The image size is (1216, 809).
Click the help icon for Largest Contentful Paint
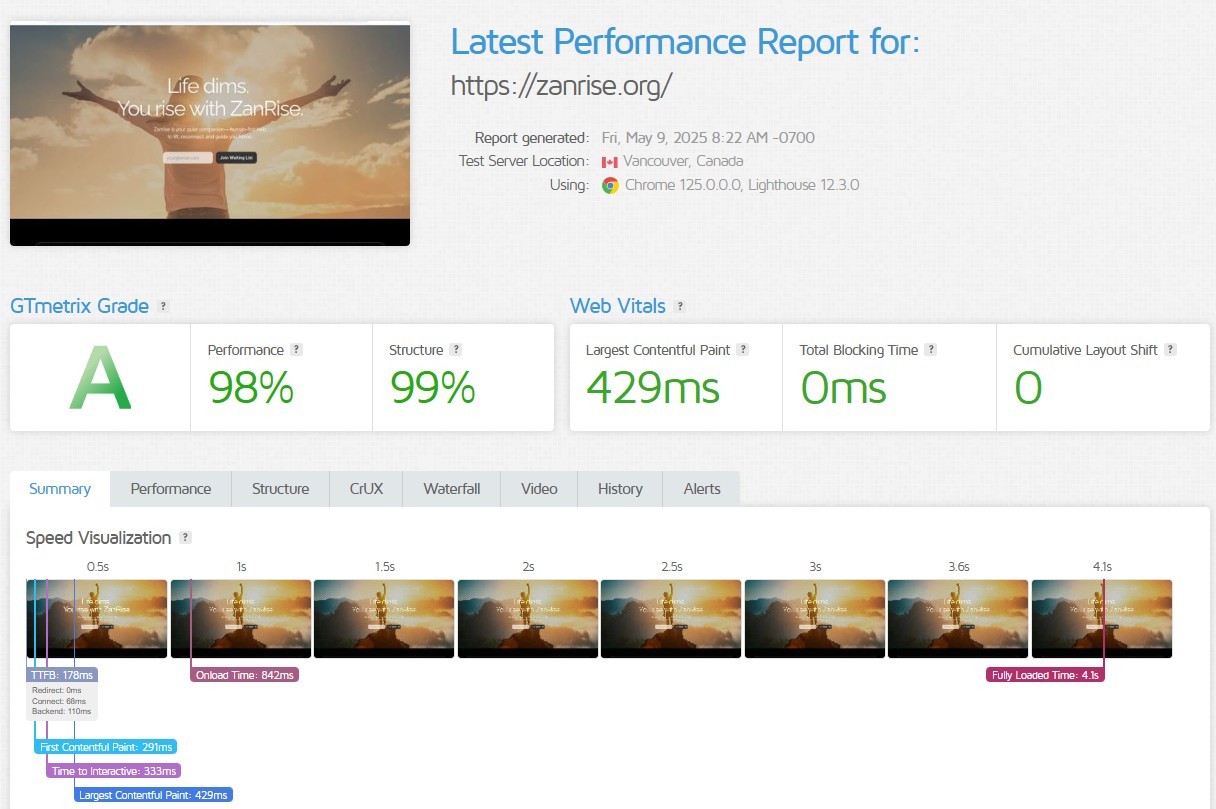743,350
